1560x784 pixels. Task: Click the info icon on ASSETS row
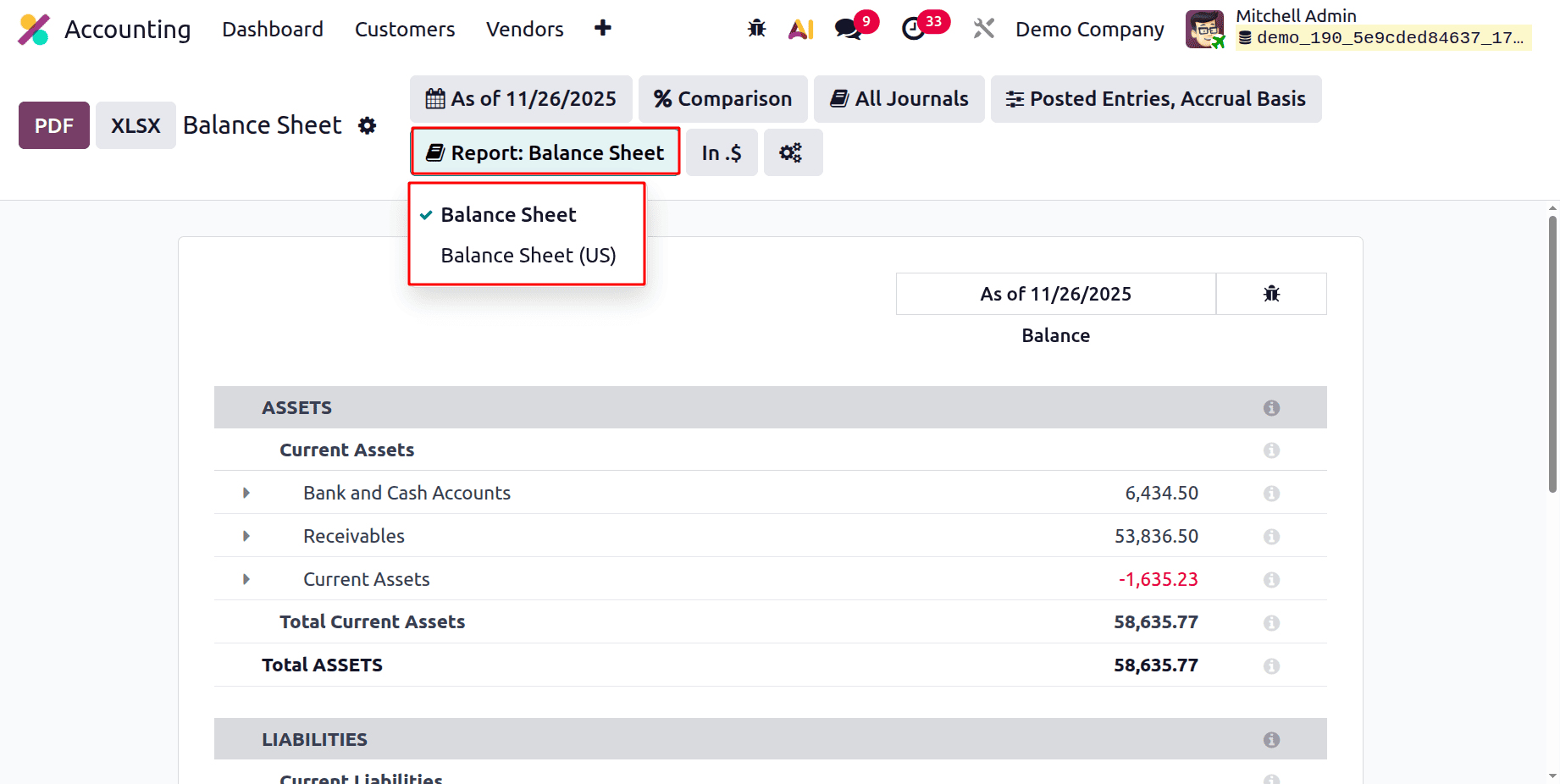click(1271, 408)
